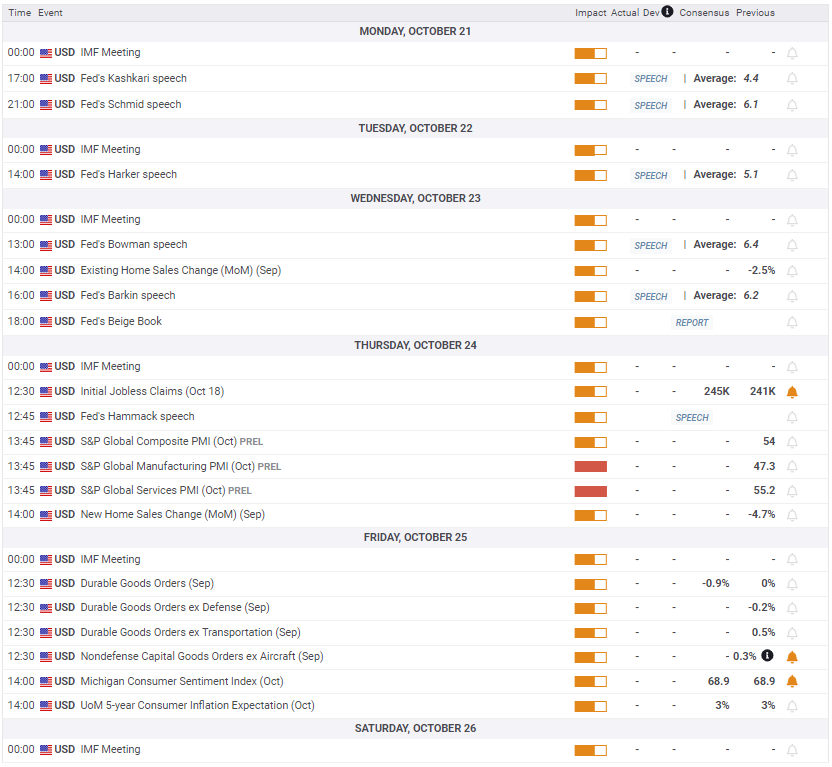832x767 pixels.
Task: Toggle orange alert bell for Nondefense Capital Goods
Action: point(792,657)
